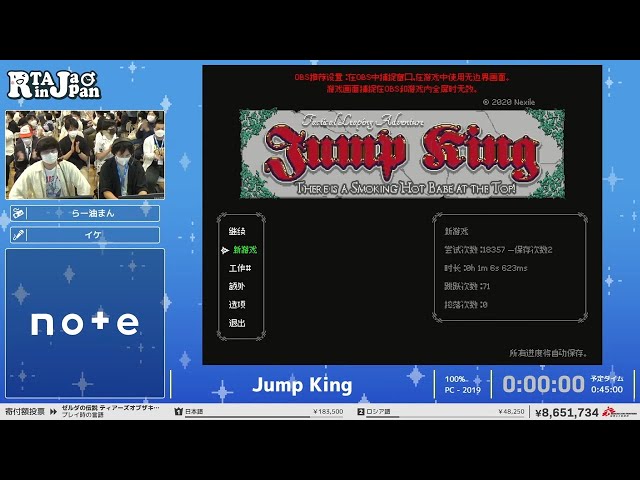Click the 新游戏 heading in the stats panel
This screenshot has height=480, width=640.
pyautogui.click(x=456, y=231)
